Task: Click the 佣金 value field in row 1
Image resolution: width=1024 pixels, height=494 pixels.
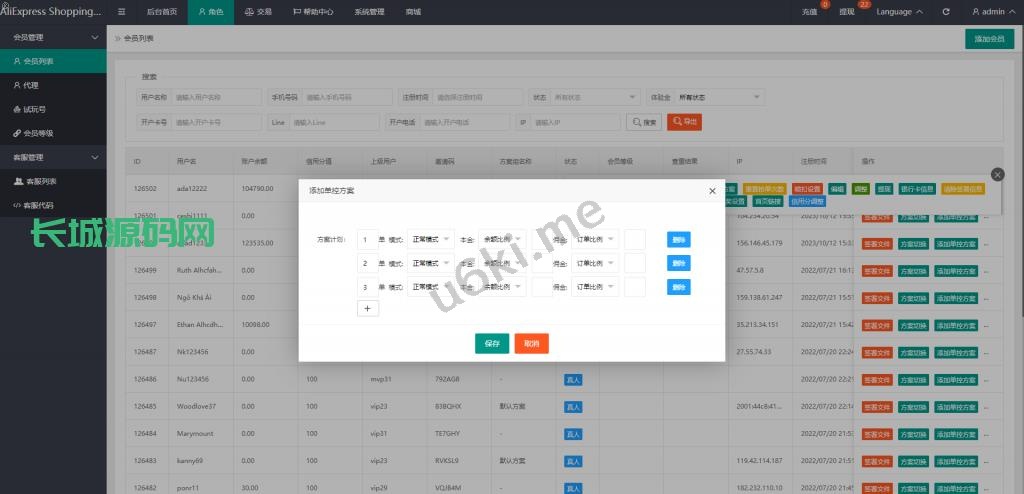Action: 634,239
